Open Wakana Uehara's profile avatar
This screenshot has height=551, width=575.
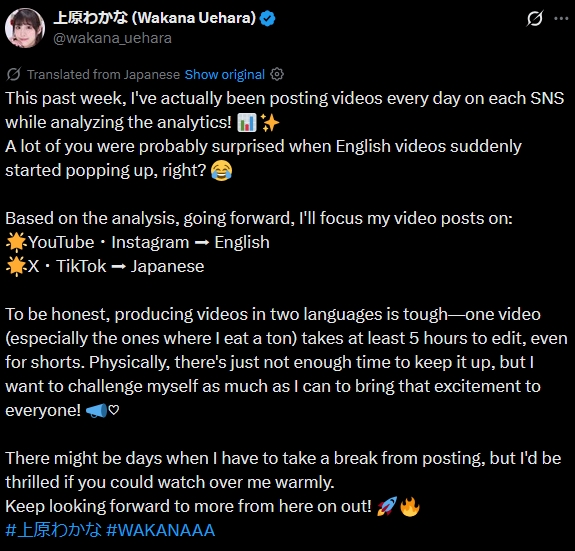click(x=25, y=28)
